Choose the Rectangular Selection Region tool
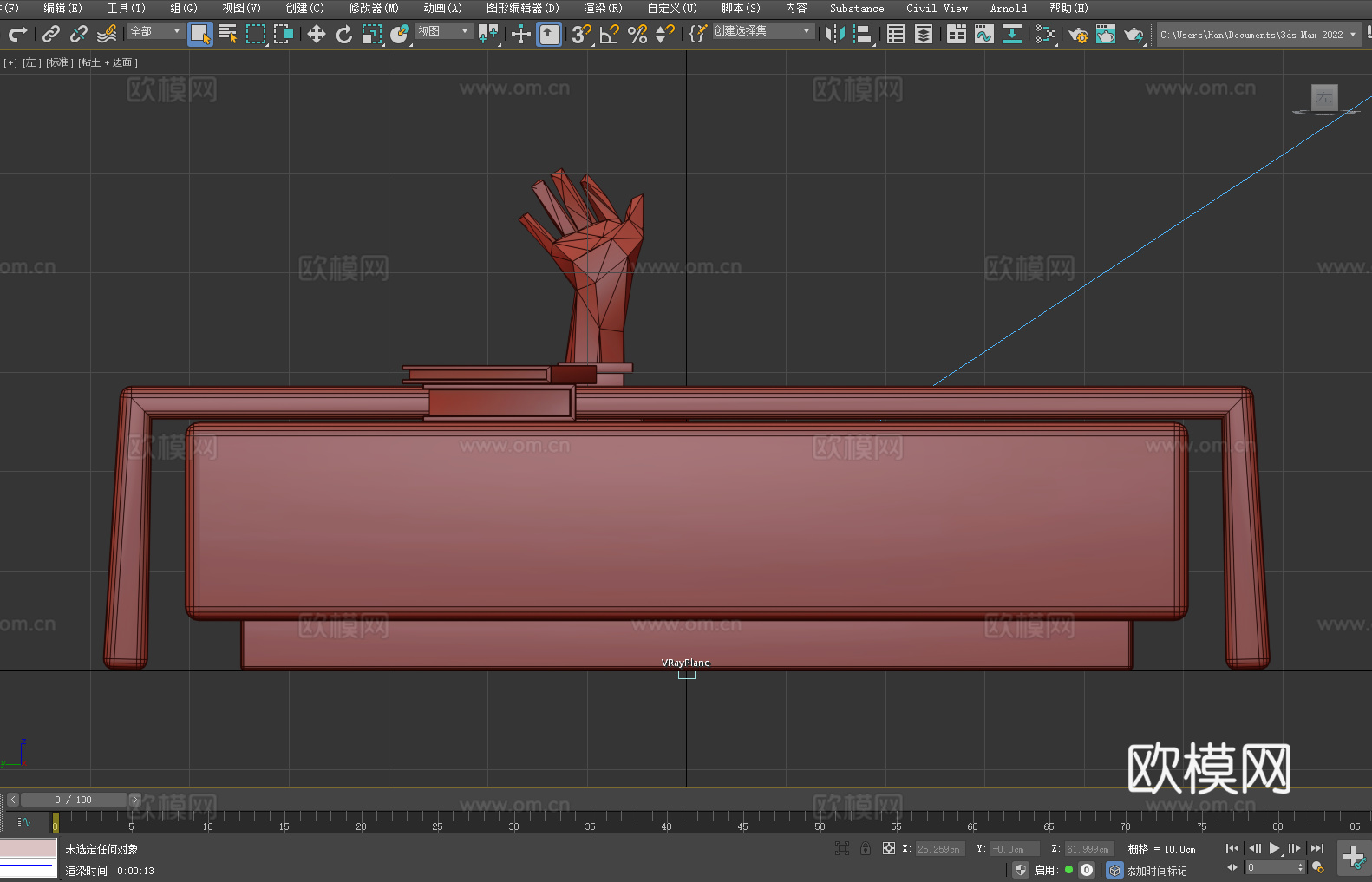This screenshot has width=1372, height=882. pyautogui.click(x=256, y=34)
